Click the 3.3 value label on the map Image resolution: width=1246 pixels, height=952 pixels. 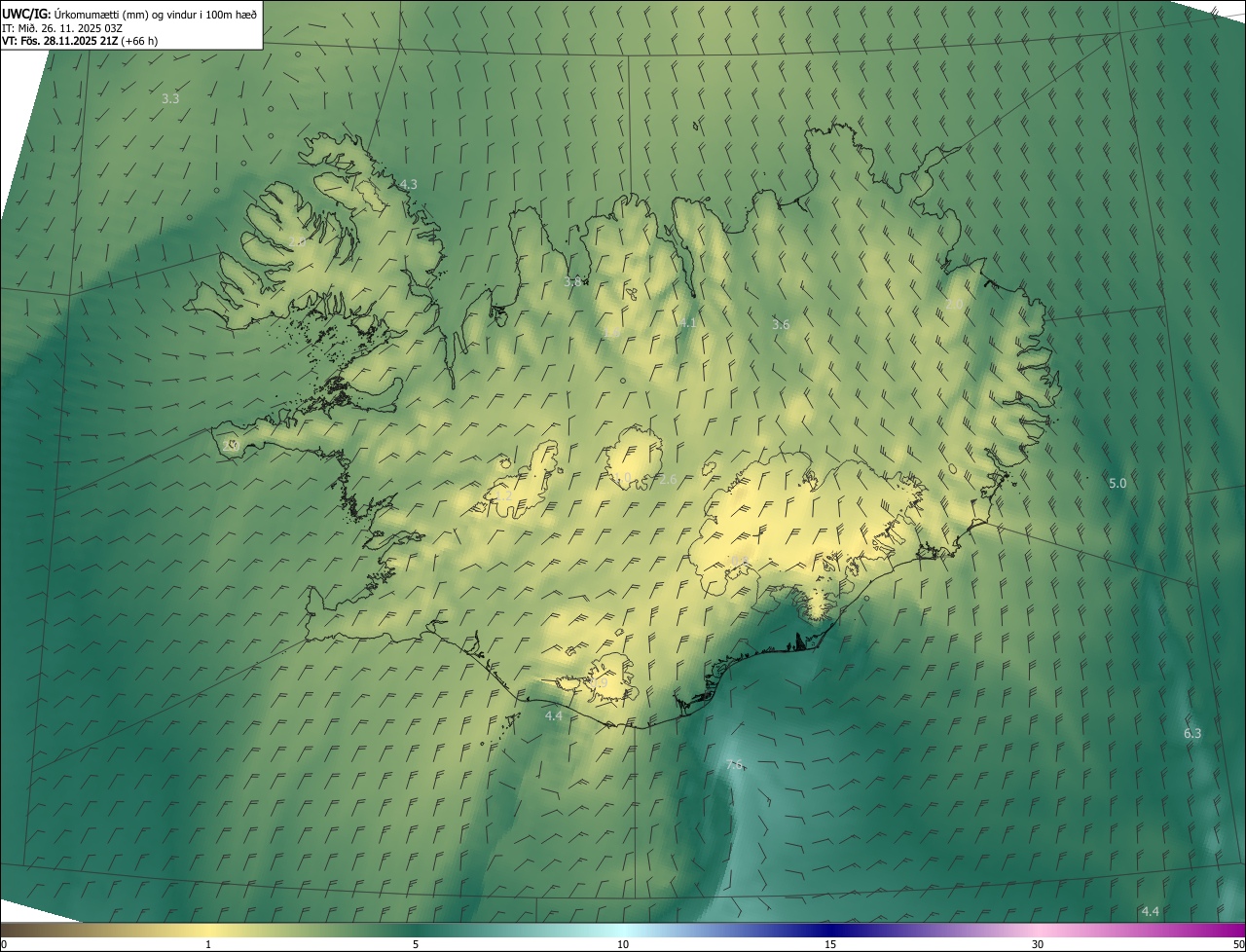click(x=170, y=98)
